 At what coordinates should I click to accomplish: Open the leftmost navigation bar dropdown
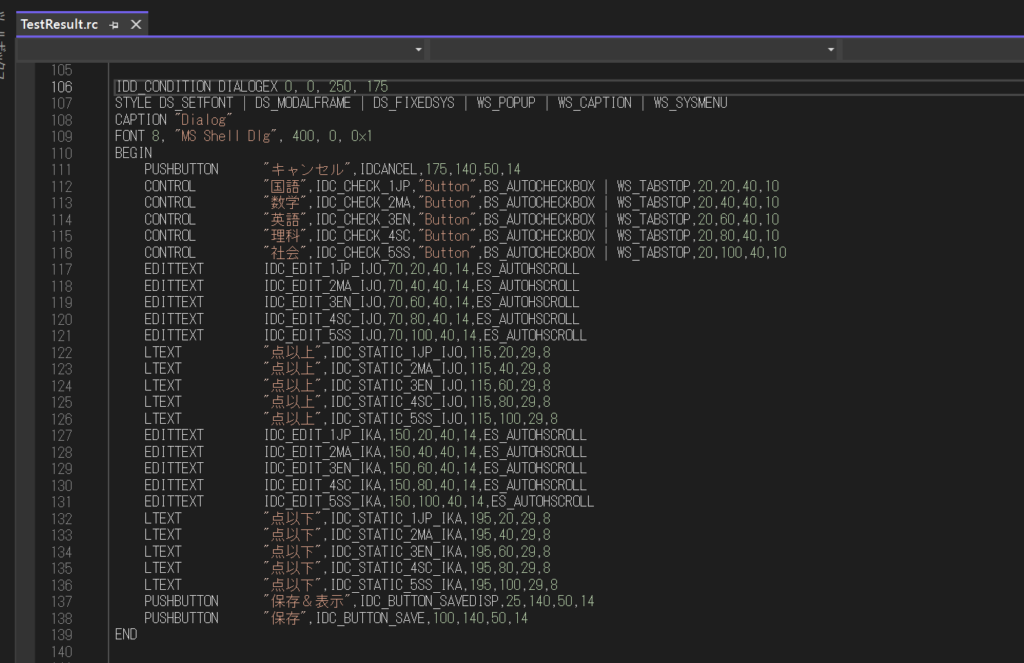(222, 49)
